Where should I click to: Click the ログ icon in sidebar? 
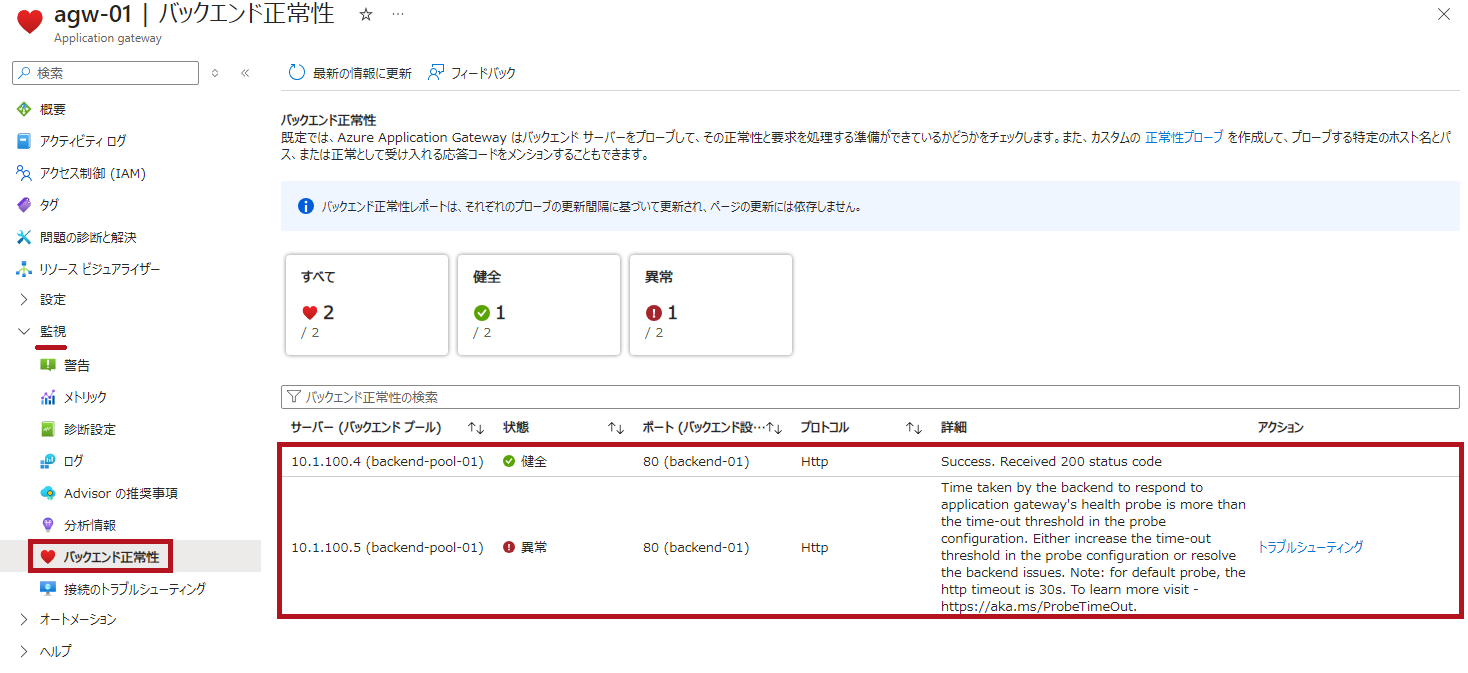tap(48, 461)
